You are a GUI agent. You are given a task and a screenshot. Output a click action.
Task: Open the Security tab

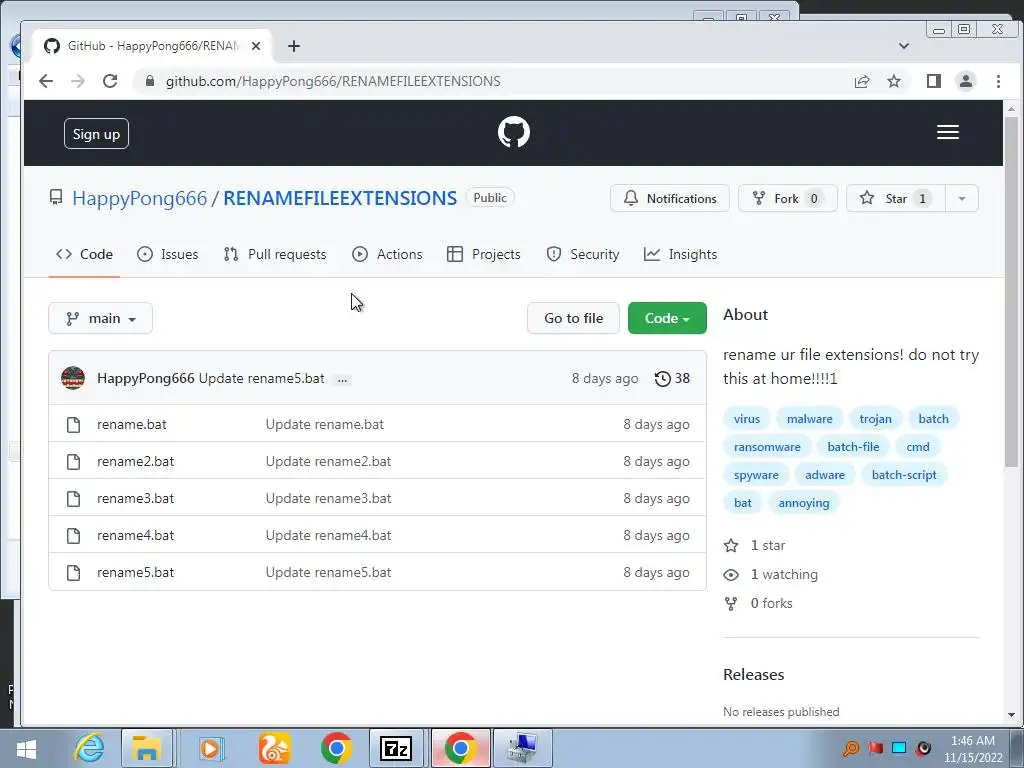[x=583, y=254]
